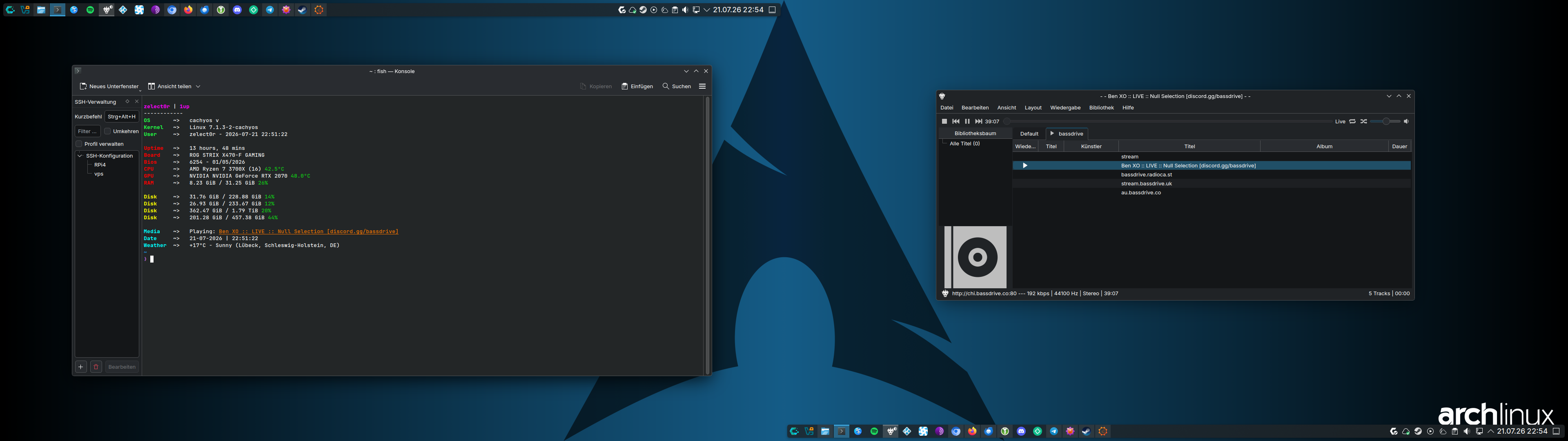
Task: Sort playlist by Dauer column
Action: 1399,146
